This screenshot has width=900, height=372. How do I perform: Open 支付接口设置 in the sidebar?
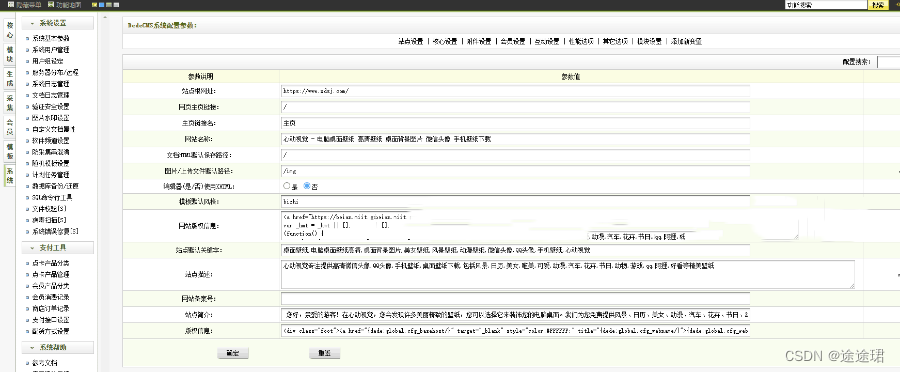(51, 320)
